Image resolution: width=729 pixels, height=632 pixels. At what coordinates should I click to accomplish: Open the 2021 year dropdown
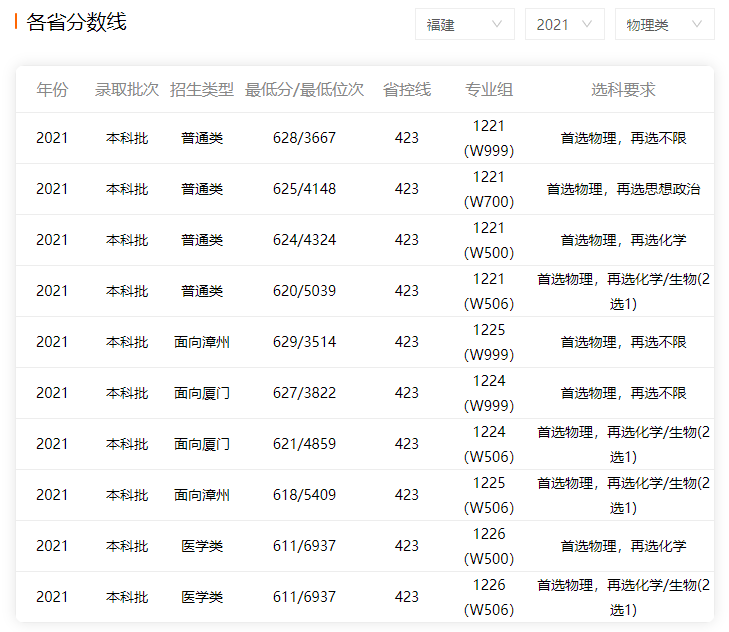click(564, 24)
